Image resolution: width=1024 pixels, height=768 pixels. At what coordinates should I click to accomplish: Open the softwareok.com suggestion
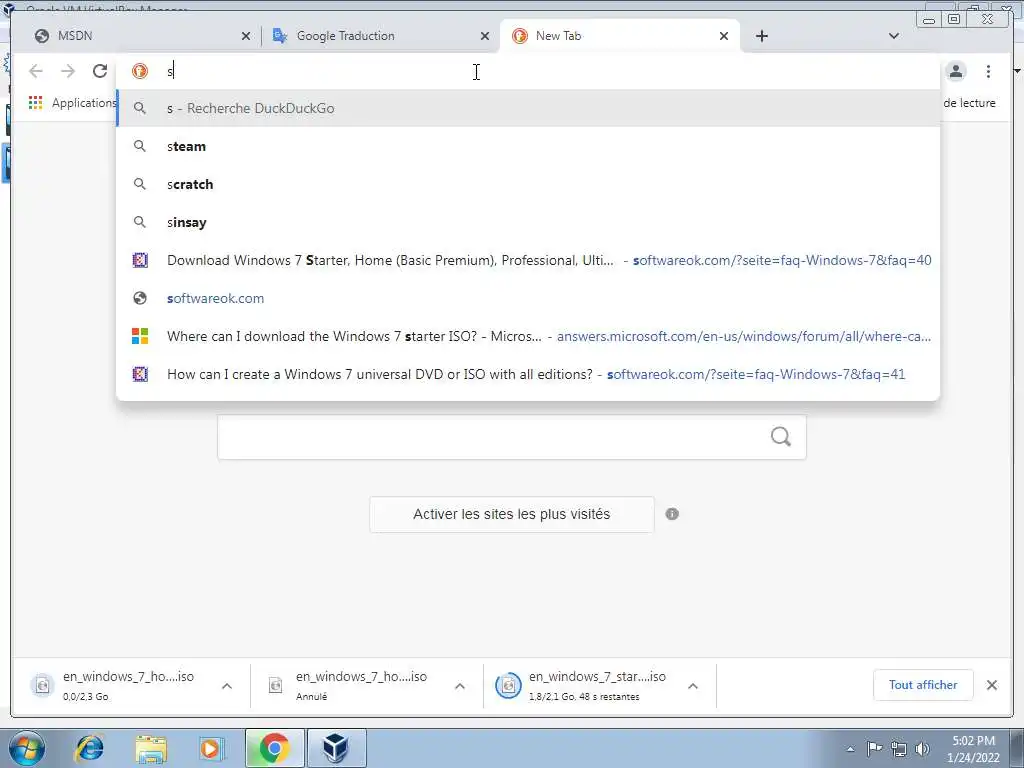pos(528,298)
